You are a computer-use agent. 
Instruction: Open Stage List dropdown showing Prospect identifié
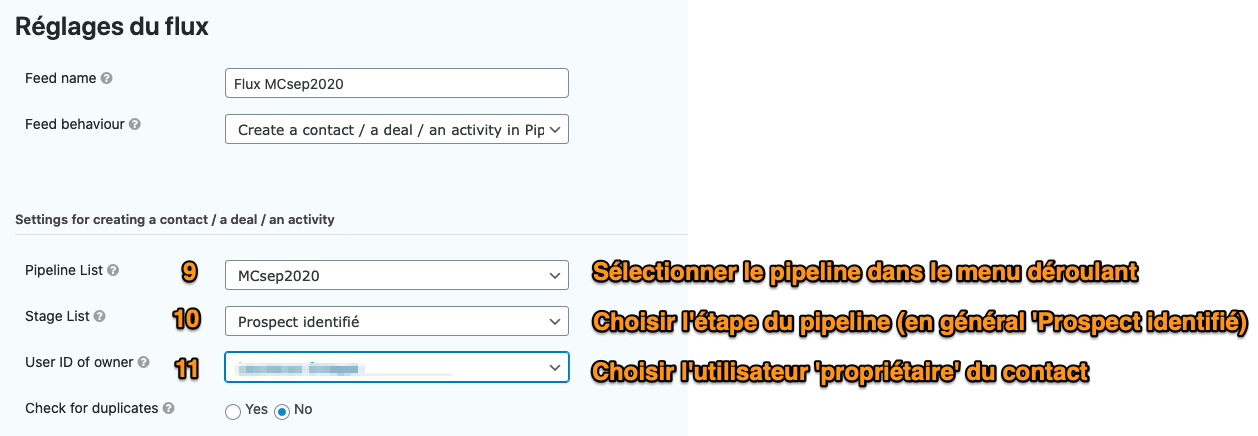(x=397, y=321)
